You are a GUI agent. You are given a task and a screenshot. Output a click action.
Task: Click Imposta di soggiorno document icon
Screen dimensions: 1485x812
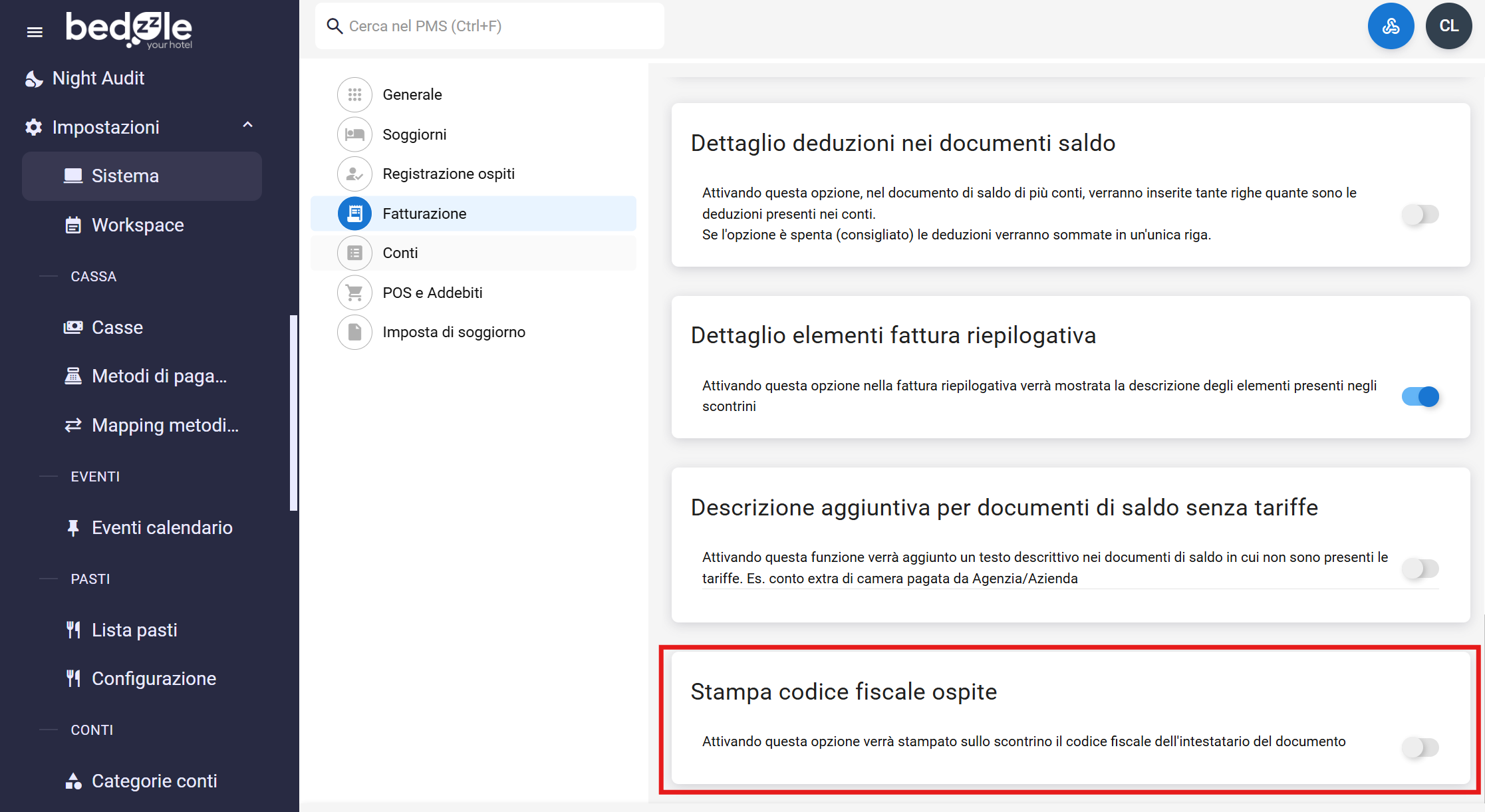point(354,332)
